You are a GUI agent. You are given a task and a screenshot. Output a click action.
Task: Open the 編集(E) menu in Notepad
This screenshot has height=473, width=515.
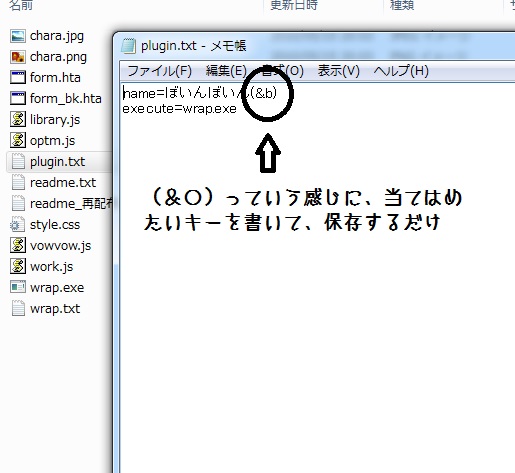[x=226, y=71]
